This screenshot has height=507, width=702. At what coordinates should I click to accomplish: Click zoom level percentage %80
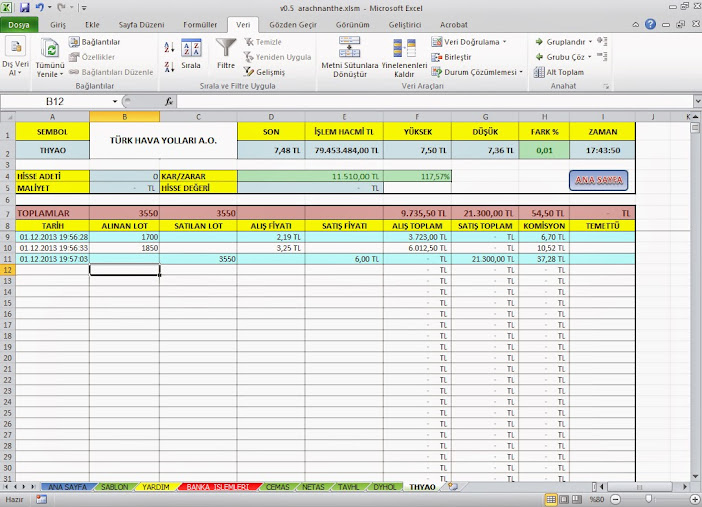pyautogui.click(x=597, y=499)
